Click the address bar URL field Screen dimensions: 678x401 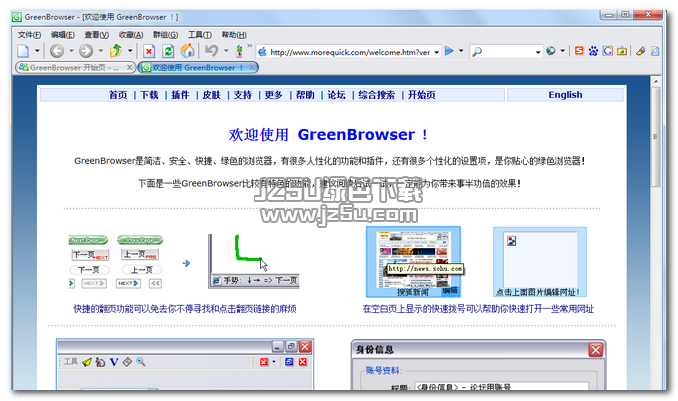(x=350, y=52)
